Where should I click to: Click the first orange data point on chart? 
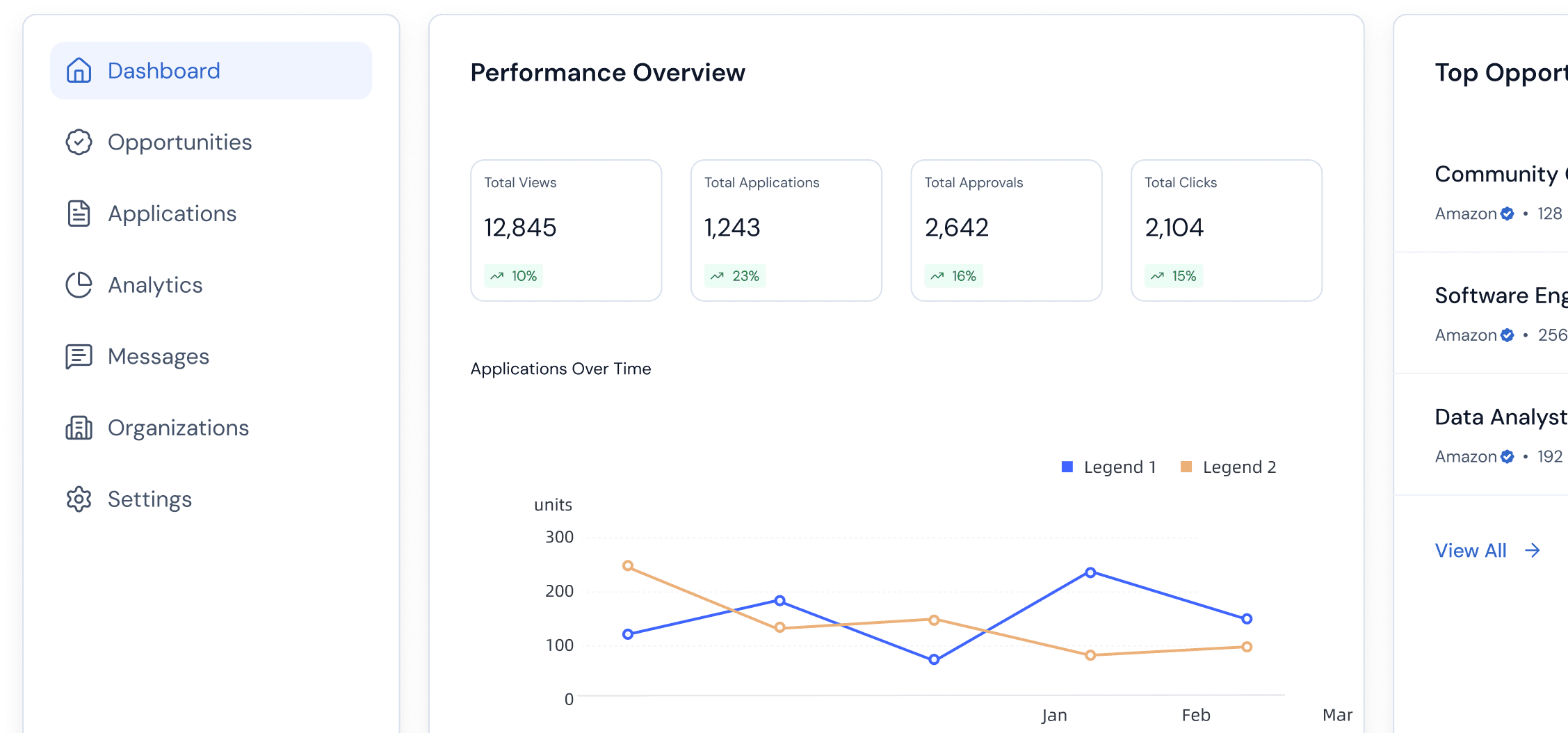tap(628, 565)
